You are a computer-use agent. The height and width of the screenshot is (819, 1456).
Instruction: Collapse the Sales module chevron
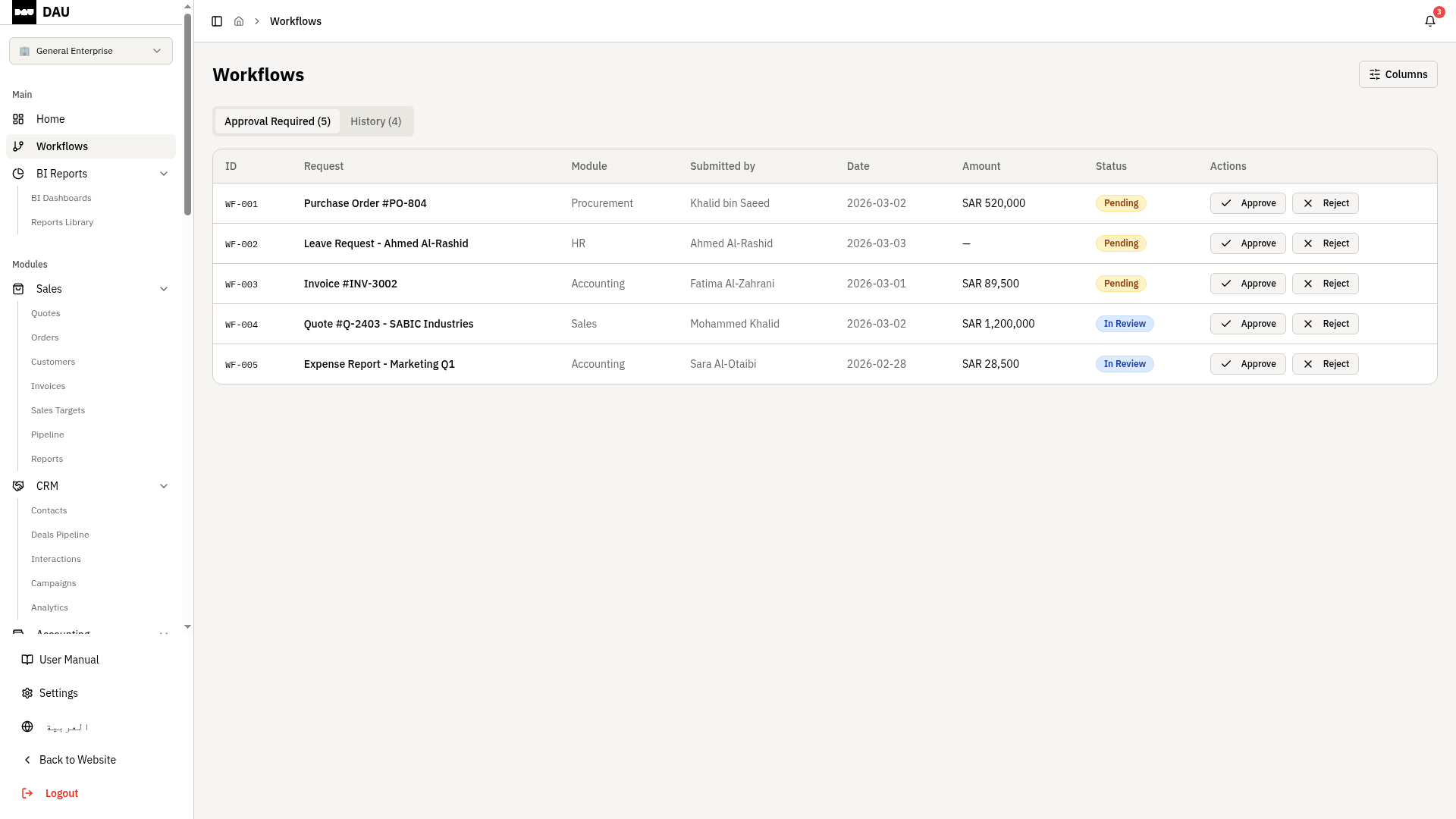164,289
